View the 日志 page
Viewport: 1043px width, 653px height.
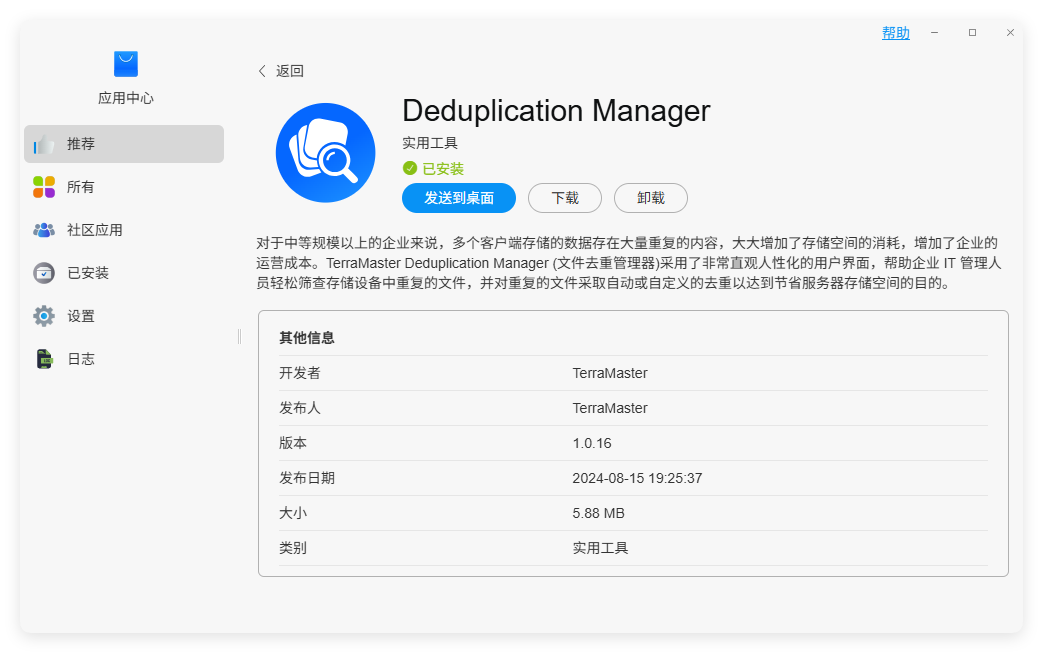click(x=124, y=359)
